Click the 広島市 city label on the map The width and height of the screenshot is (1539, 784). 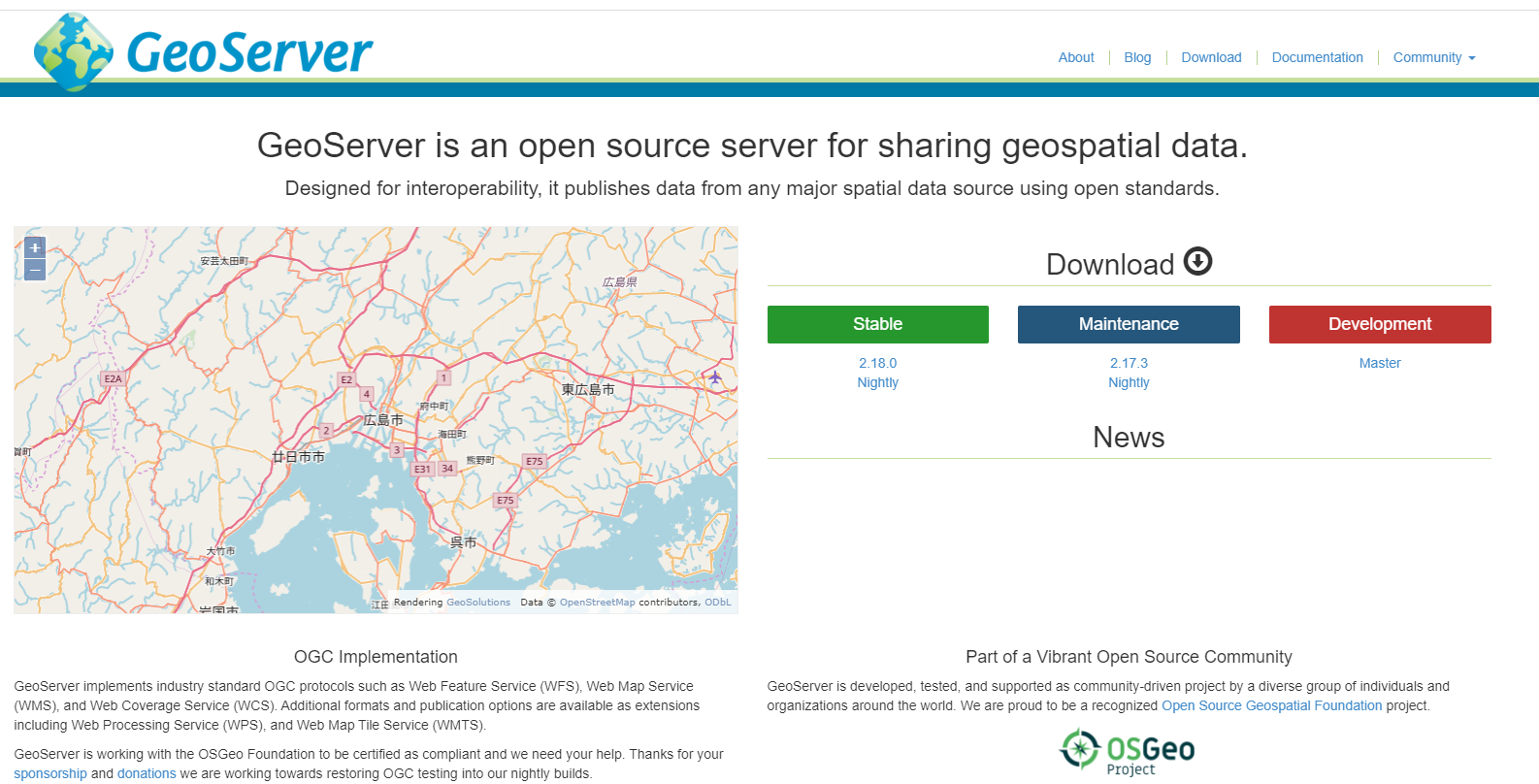click(383, 420)
